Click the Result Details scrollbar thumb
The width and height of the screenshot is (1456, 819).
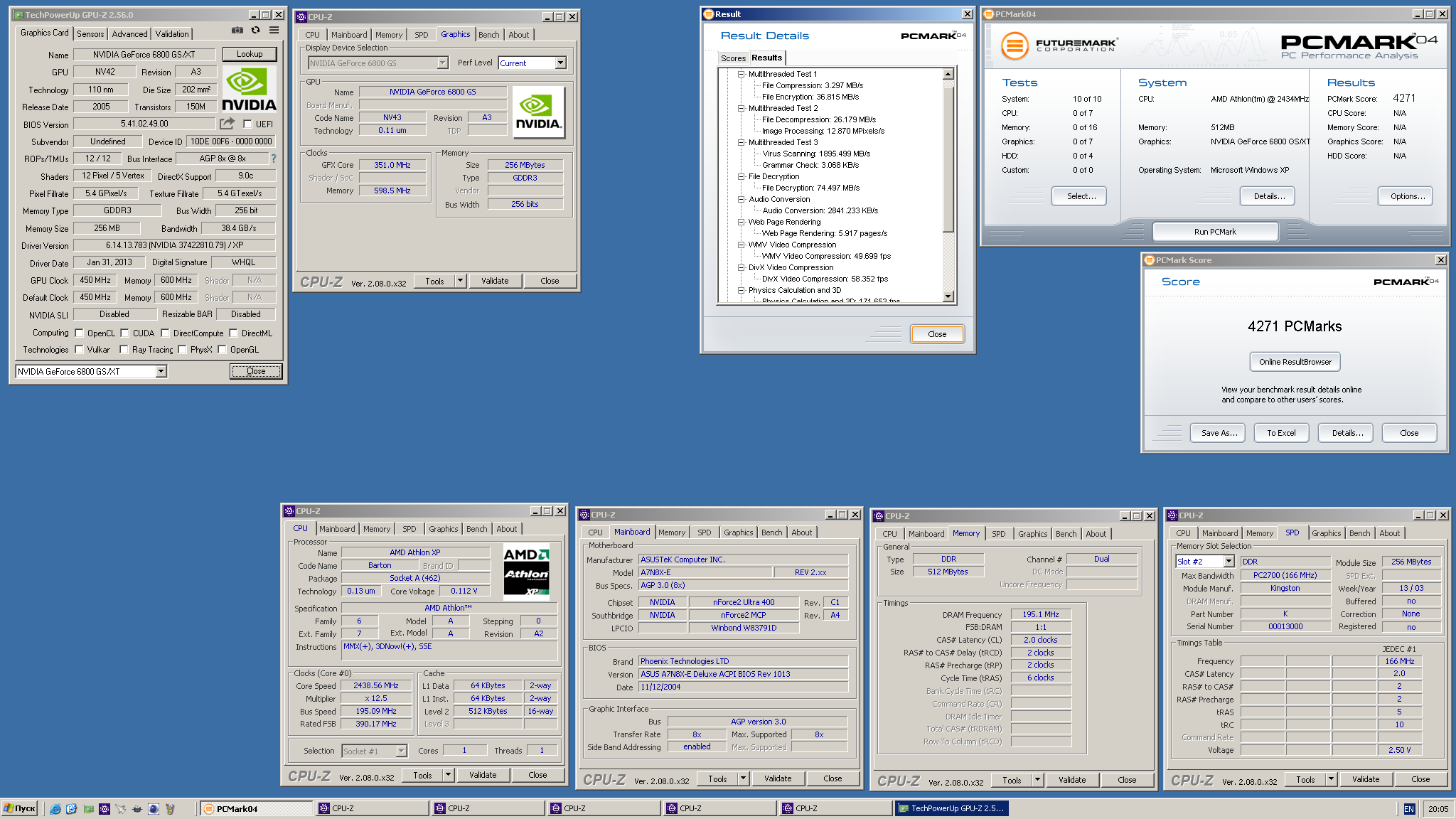(x=948, y=159)
